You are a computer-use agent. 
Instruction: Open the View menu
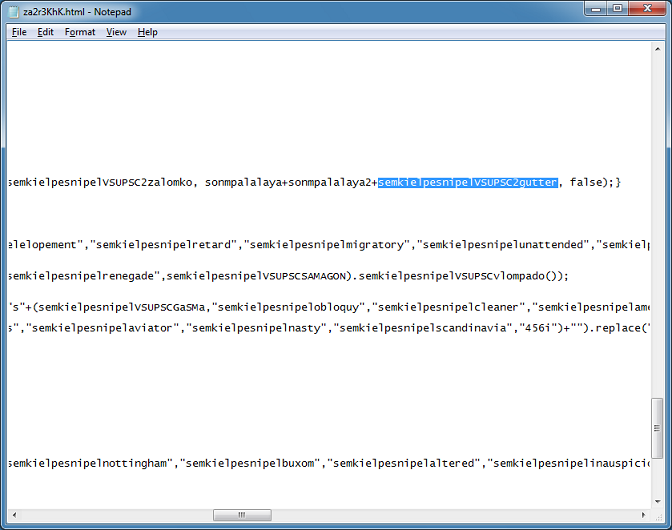coord(116,32)
